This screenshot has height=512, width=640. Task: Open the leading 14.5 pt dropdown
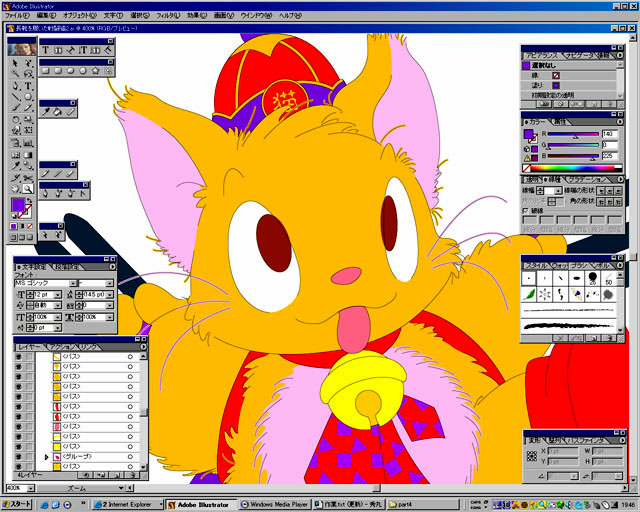(109, 294)
